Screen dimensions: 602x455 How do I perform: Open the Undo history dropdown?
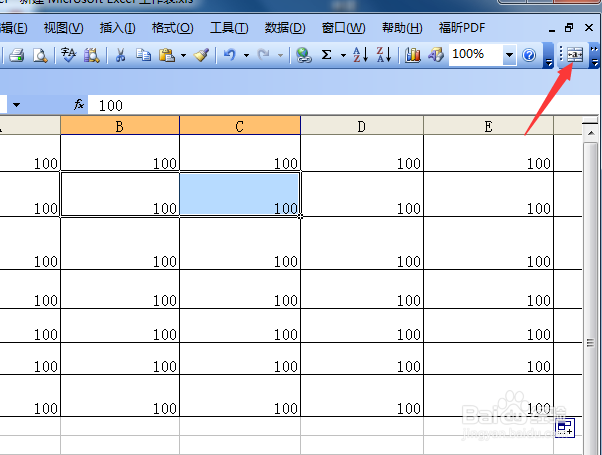click(246, 56)
